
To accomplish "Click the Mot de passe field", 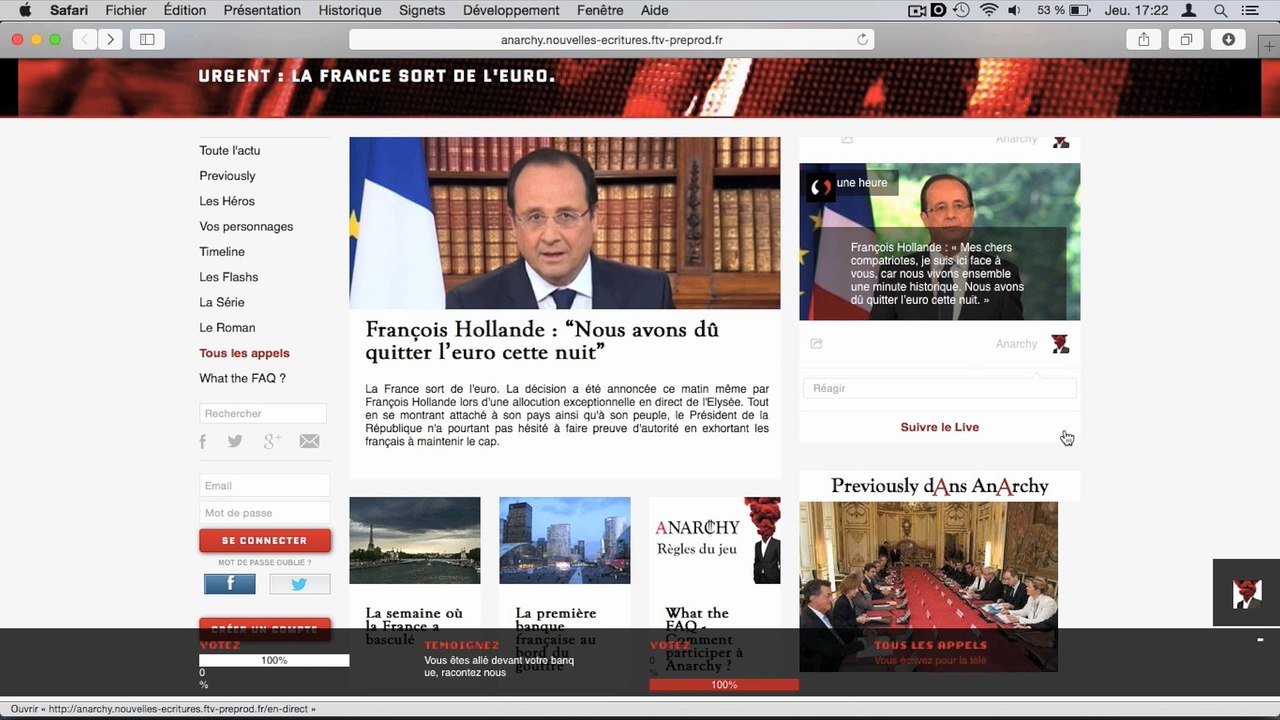I will point(265,513).
